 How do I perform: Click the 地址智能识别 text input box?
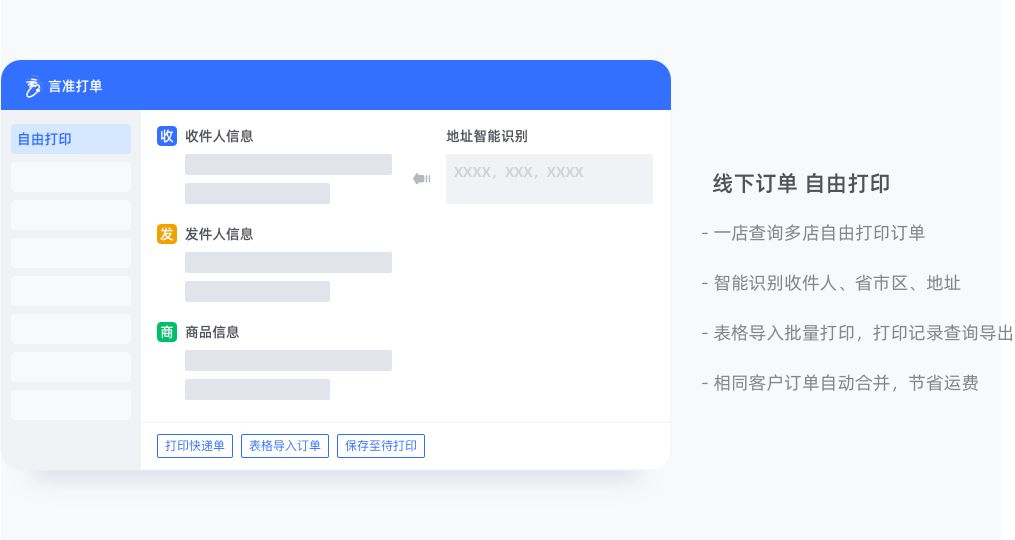point(549,179)
